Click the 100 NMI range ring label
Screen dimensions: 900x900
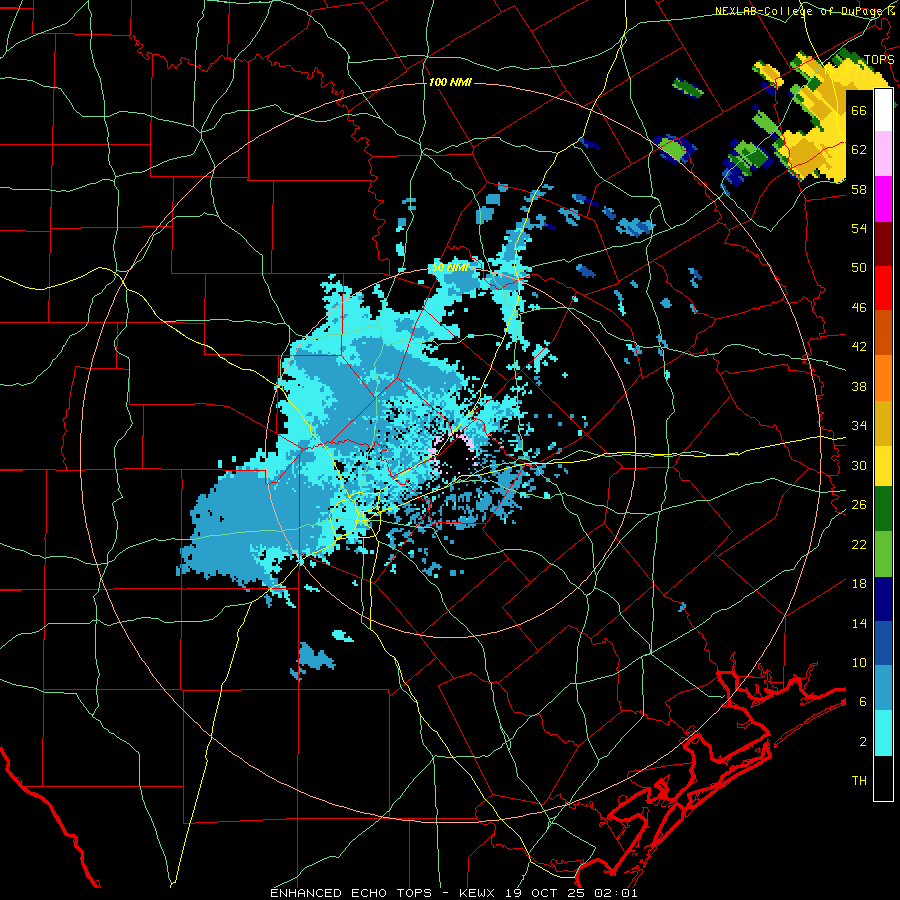tap(450, 82)
